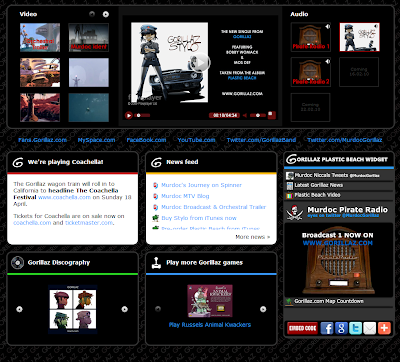400x362 pixels.
Task: Share the widget on Twitter
Action: (355, 328)
